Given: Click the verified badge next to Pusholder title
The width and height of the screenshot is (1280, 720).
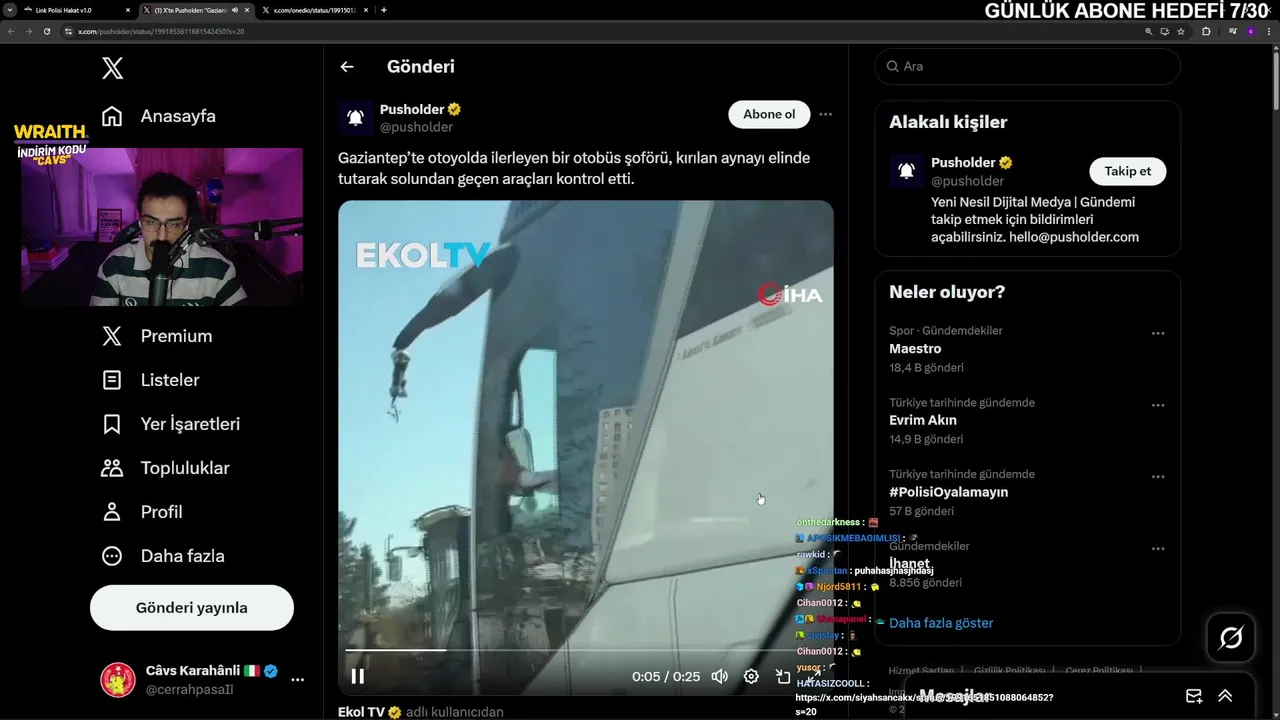Looking at the screenshot, I should point(454,109).
